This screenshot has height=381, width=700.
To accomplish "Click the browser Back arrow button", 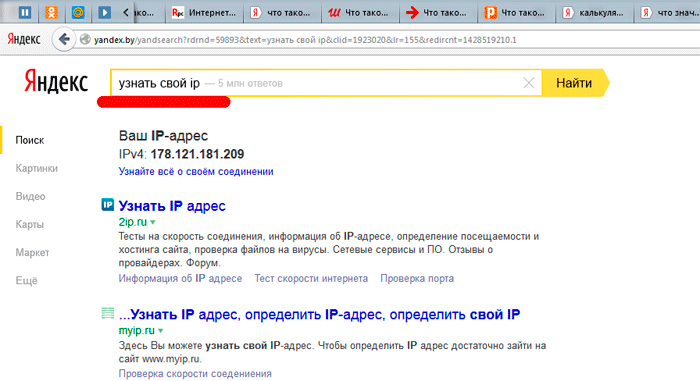I will [x=64, y=39].
